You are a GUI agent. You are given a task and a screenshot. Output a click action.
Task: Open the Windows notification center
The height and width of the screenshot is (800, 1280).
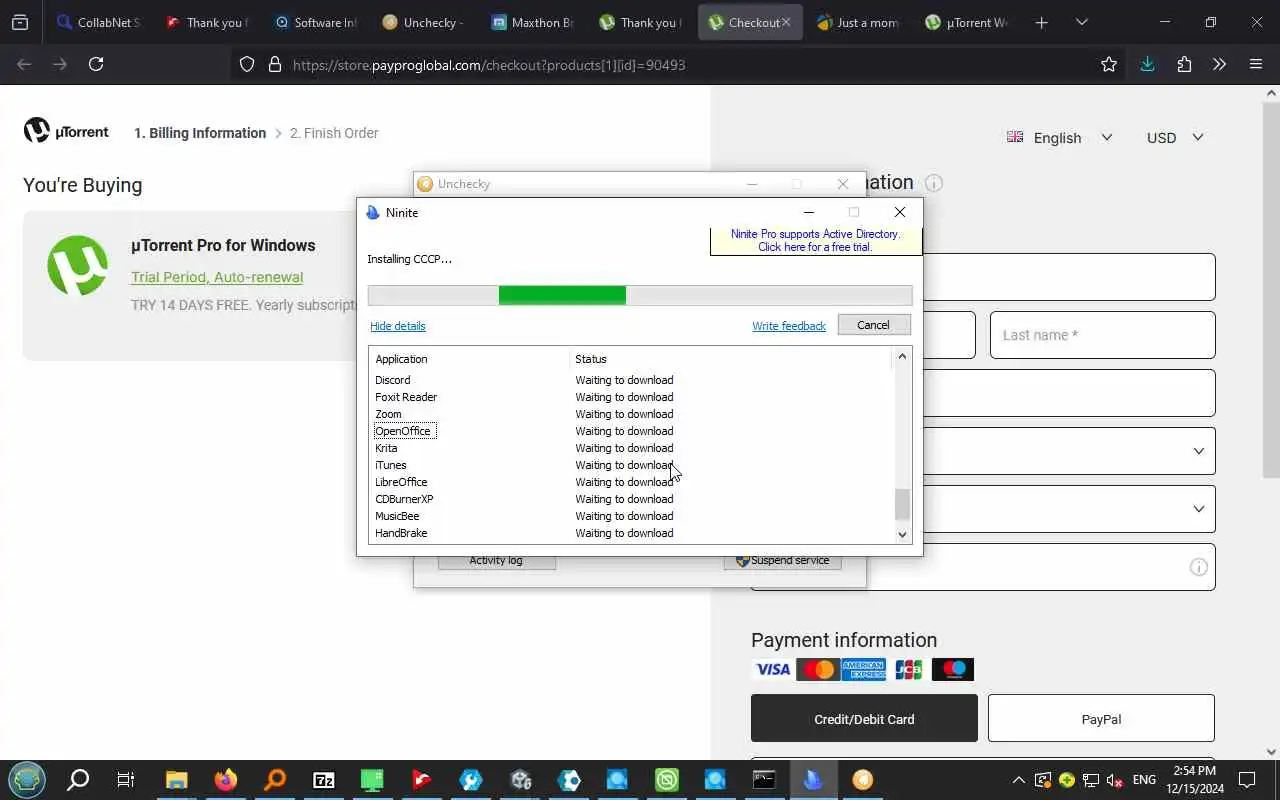(x=1247, y=780)
